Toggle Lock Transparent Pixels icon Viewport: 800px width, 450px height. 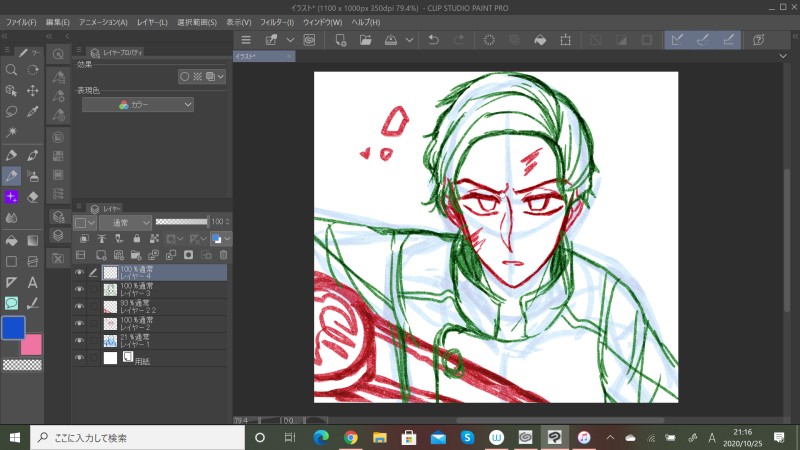pos(154,238)
